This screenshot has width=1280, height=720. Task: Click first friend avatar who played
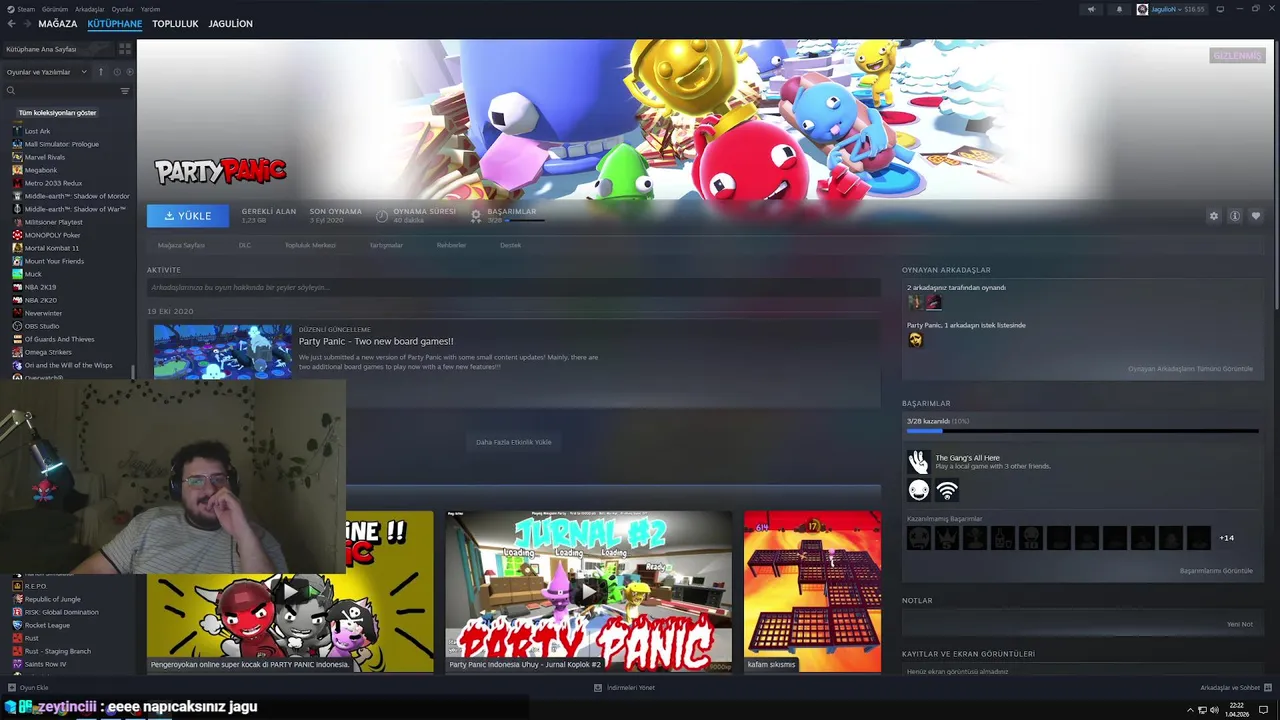pos(915,302)
